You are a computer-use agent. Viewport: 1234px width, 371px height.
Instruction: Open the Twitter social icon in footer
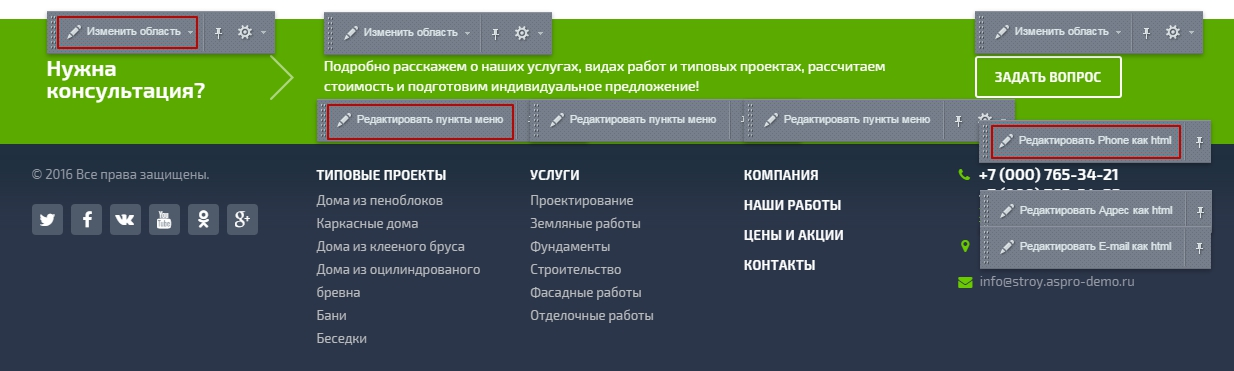(x=47, y=220)
